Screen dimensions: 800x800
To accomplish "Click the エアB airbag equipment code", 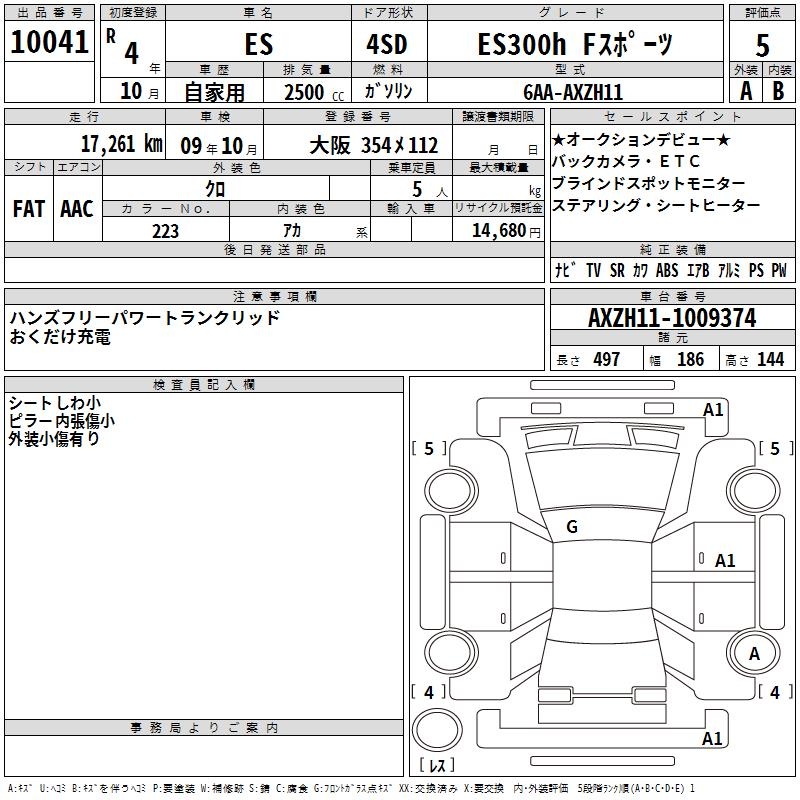I will click(x=698, y=270).
